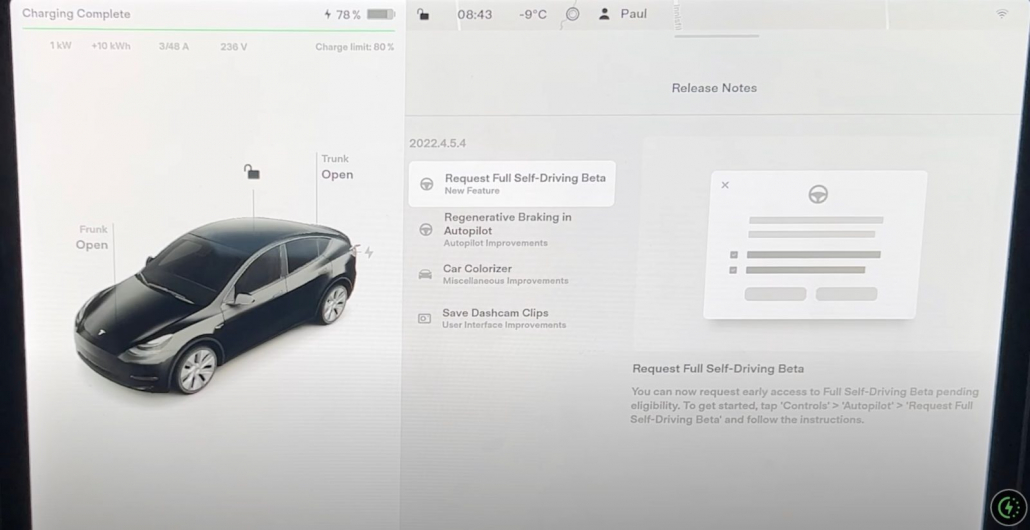Click the green charging logo in bottom corner
The width and height of the screenshot is (1030, 530).
click(x=1007, y=507)
